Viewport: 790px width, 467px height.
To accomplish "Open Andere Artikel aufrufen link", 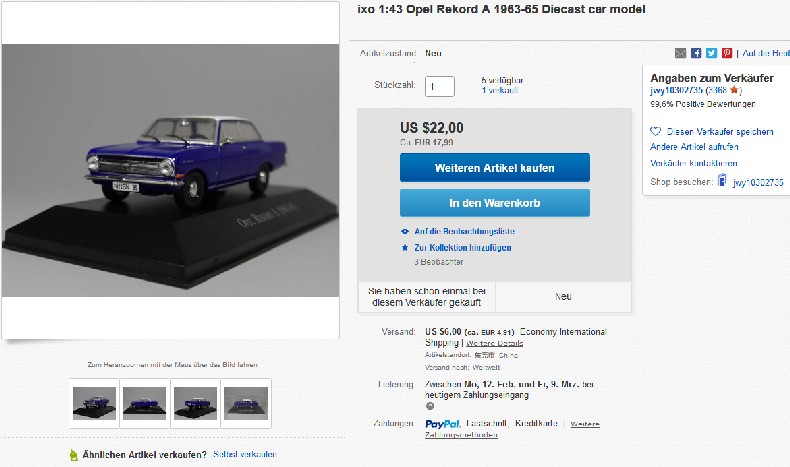I will pyautogui.click(x=694, y=147).
